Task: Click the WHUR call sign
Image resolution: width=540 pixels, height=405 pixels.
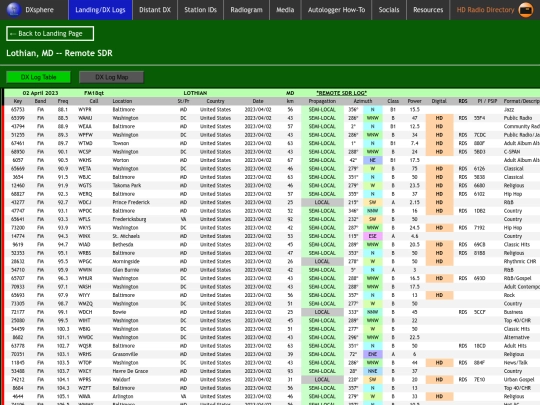Action: coord(85,278)
